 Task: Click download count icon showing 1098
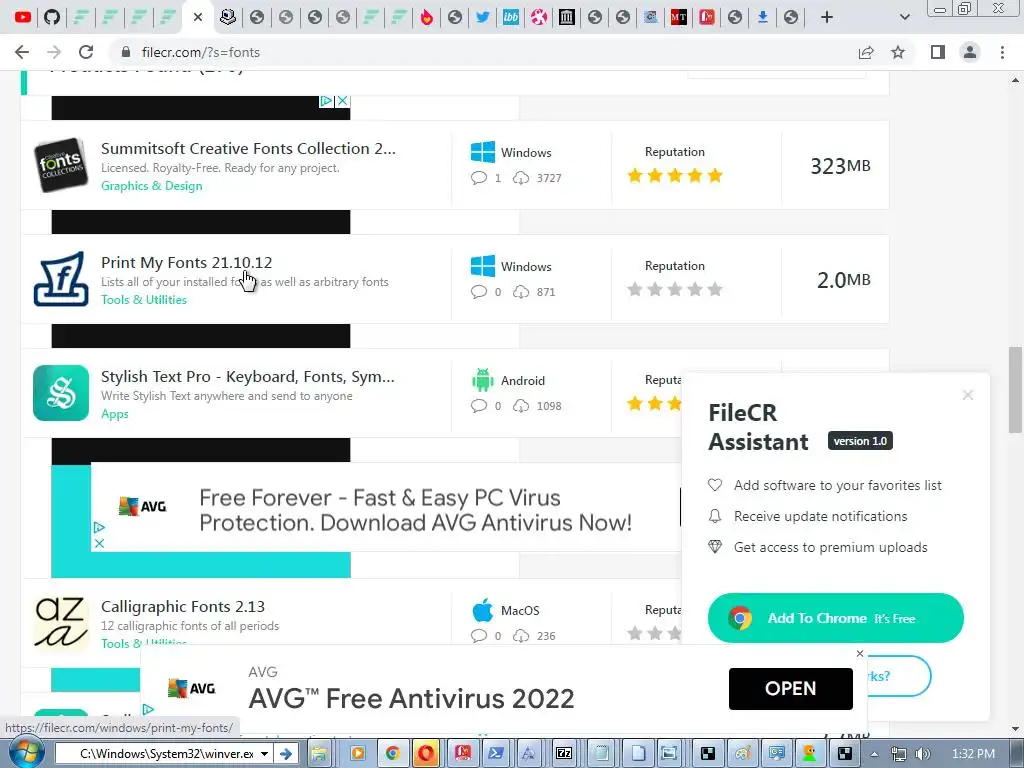(520, 406)
